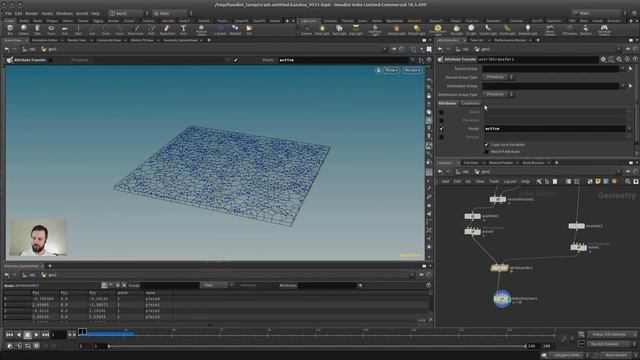Select the Camera shelf tool
The width and height of the screenshot is (640, 360).
307,29
